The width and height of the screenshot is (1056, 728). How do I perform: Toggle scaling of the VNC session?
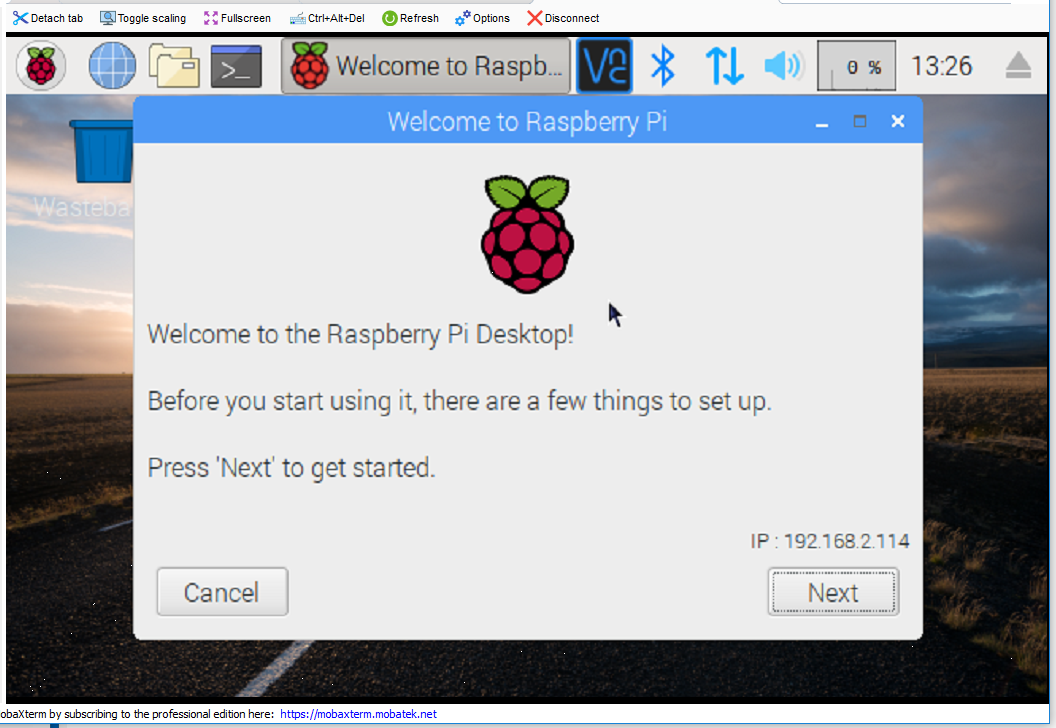pyautogui.click(x=143, y=18)
